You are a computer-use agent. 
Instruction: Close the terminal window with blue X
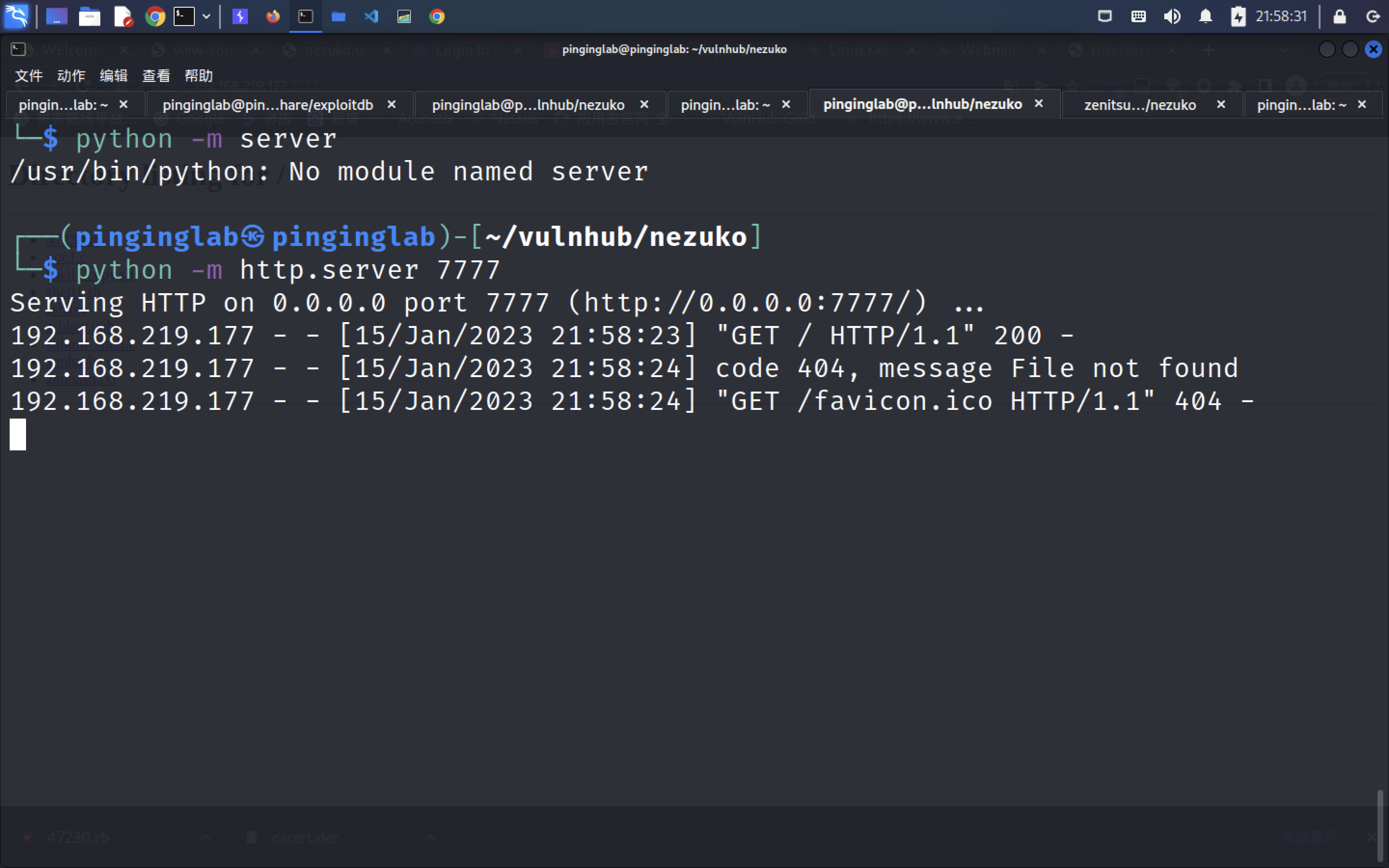(x=1374, y=49)
